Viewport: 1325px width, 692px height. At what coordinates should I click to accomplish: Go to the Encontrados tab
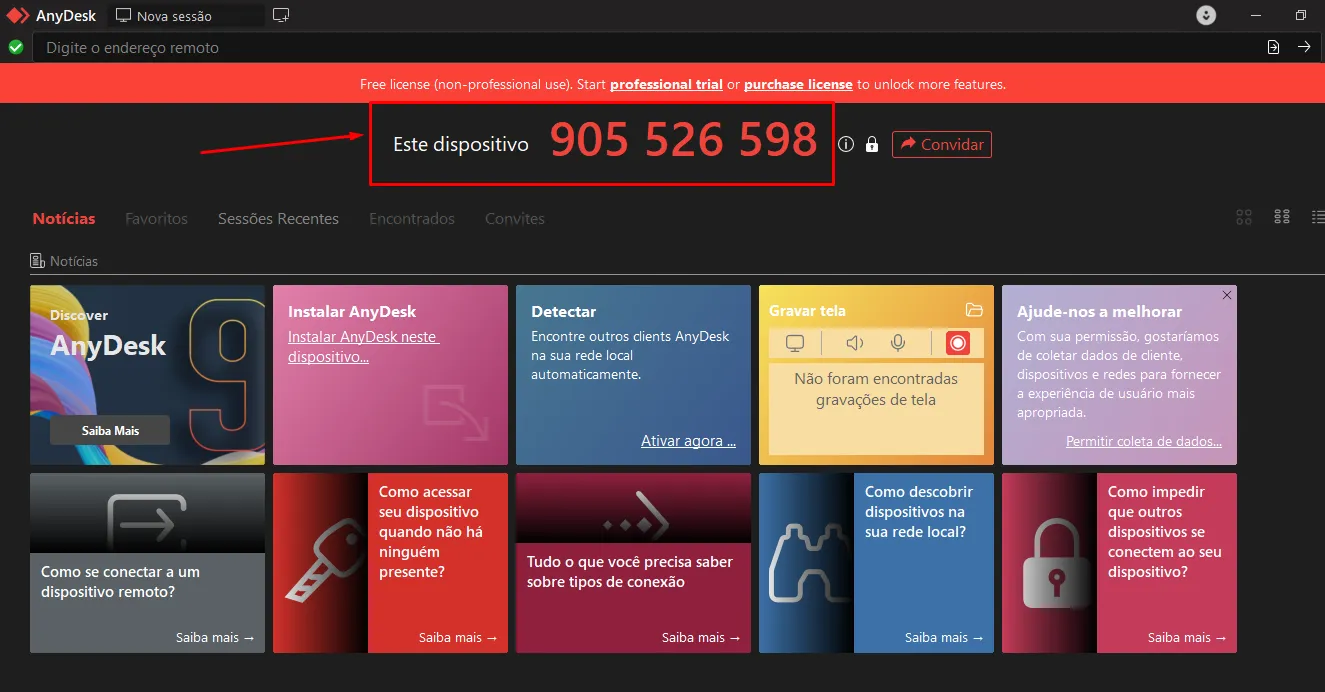click(412, 218)
